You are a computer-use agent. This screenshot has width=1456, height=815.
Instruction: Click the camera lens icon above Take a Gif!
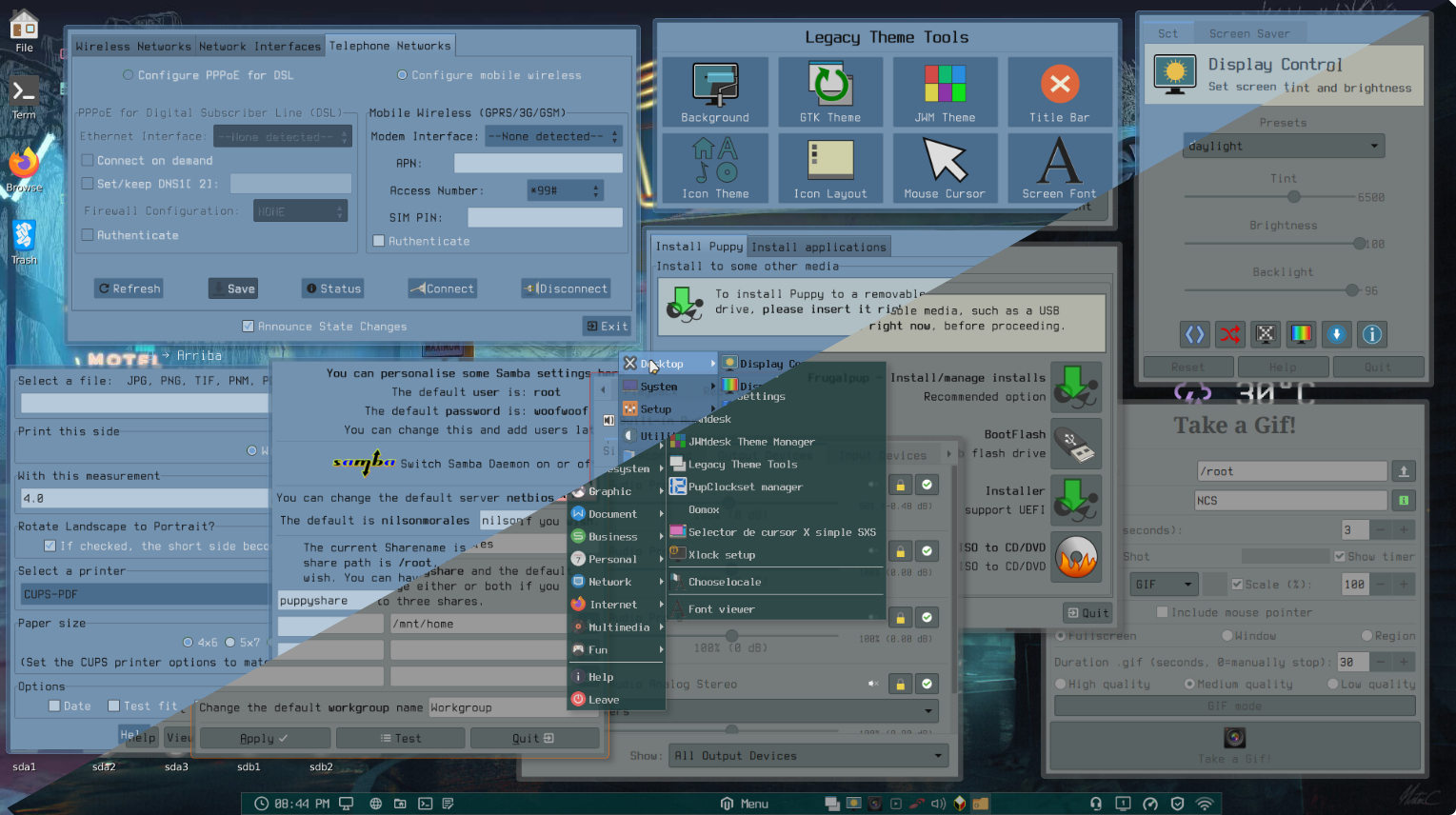pyautogui.click(x=1234, y=738)
